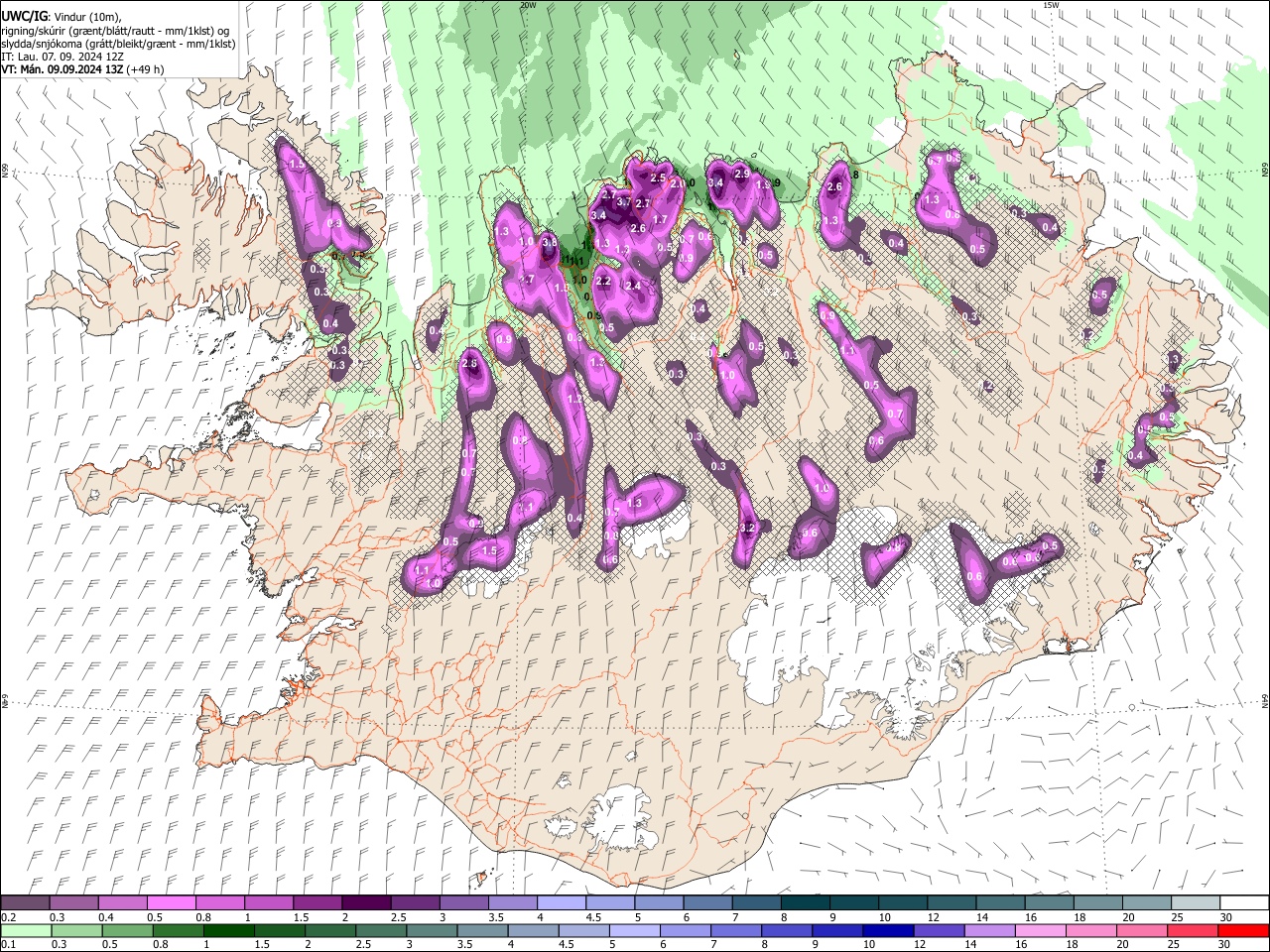Click the "20W" longitude label at the top

528,5
